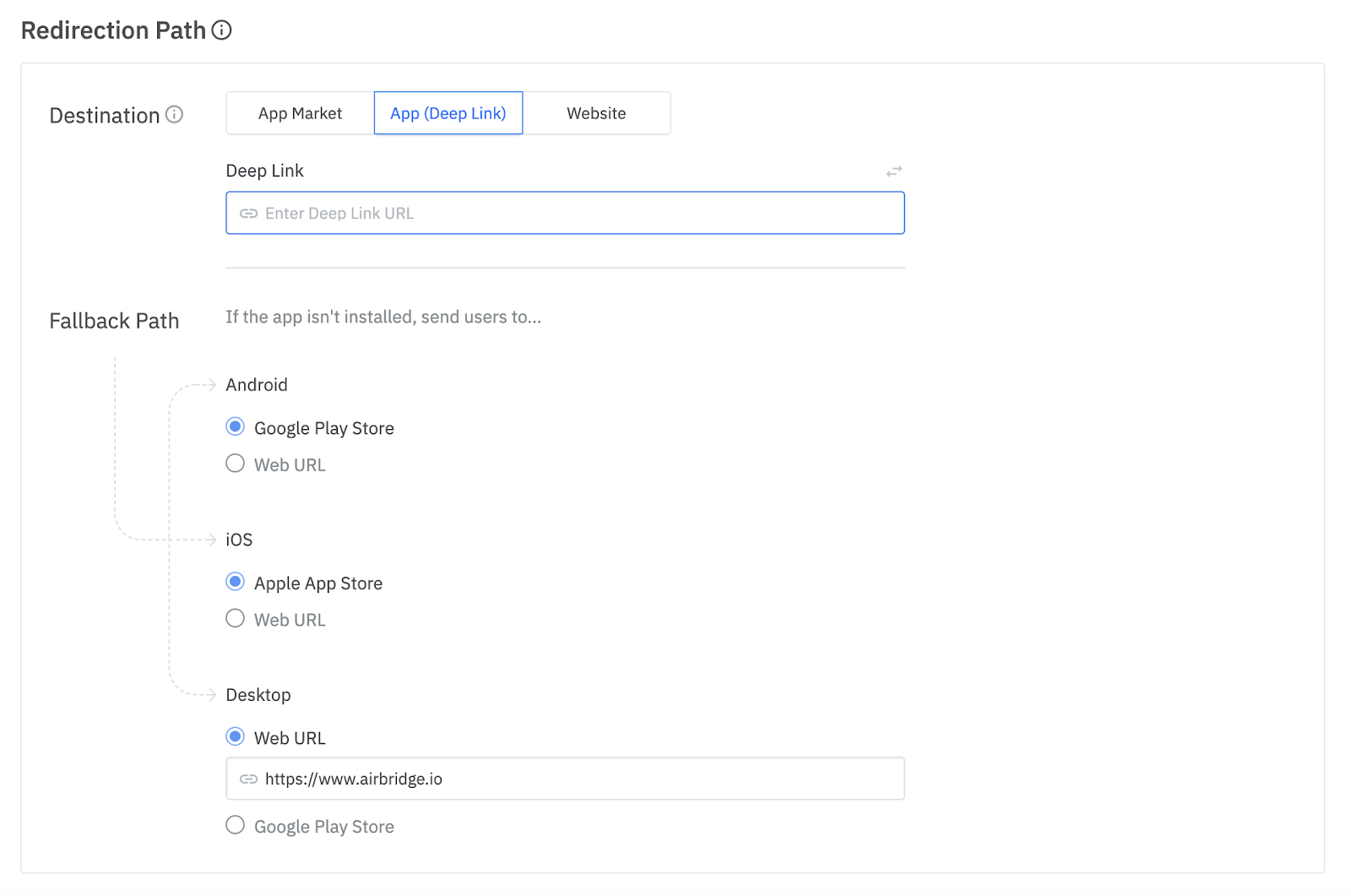Click the info icon beside Redirection Path

[x=221, y=30]
